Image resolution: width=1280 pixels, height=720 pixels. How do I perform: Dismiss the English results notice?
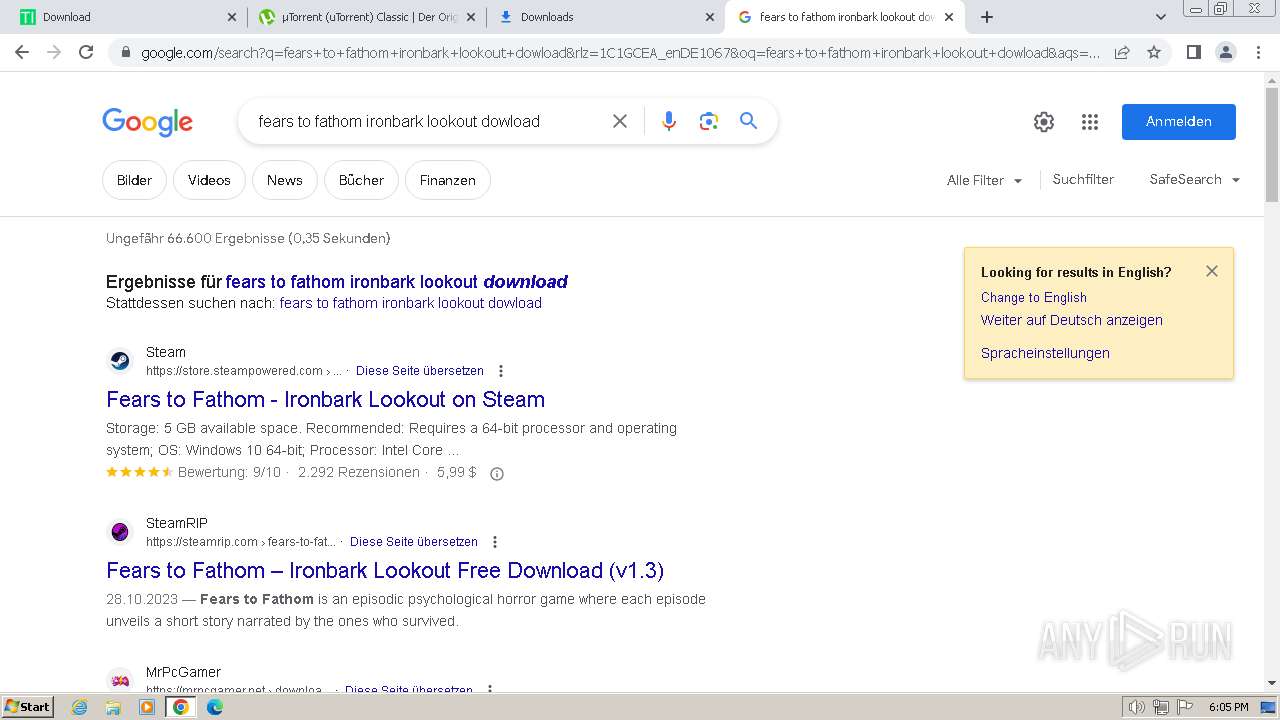click(1212, 271)
